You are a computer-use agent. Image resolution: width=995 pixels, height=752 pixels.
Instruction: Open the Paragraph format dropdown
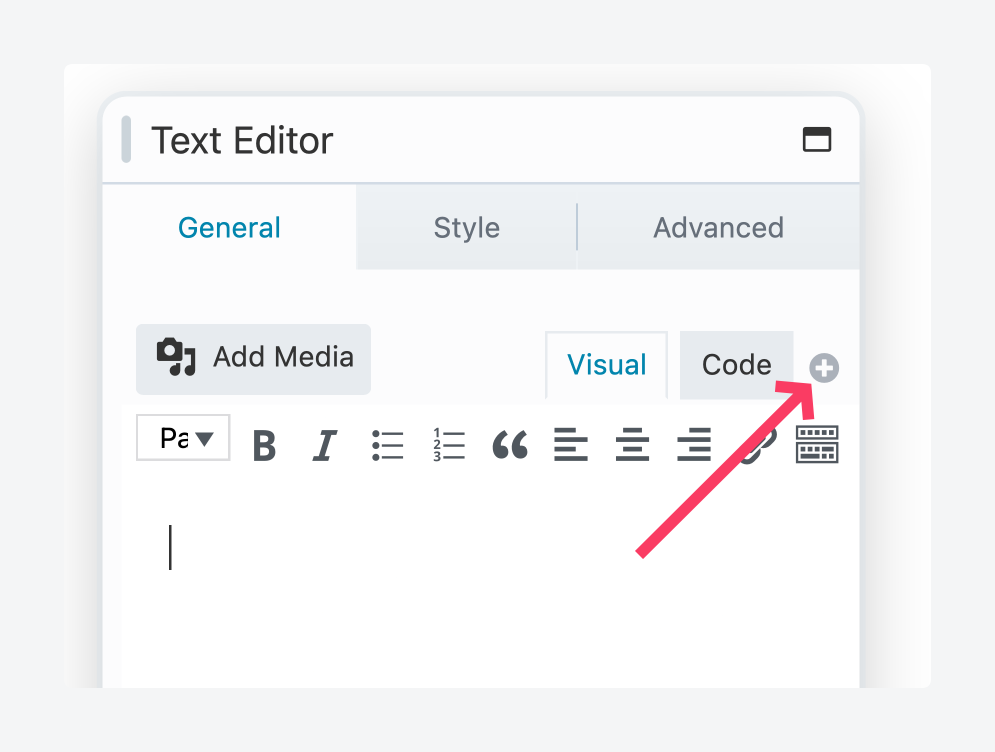pyautogui.click(x=183, y=438)
